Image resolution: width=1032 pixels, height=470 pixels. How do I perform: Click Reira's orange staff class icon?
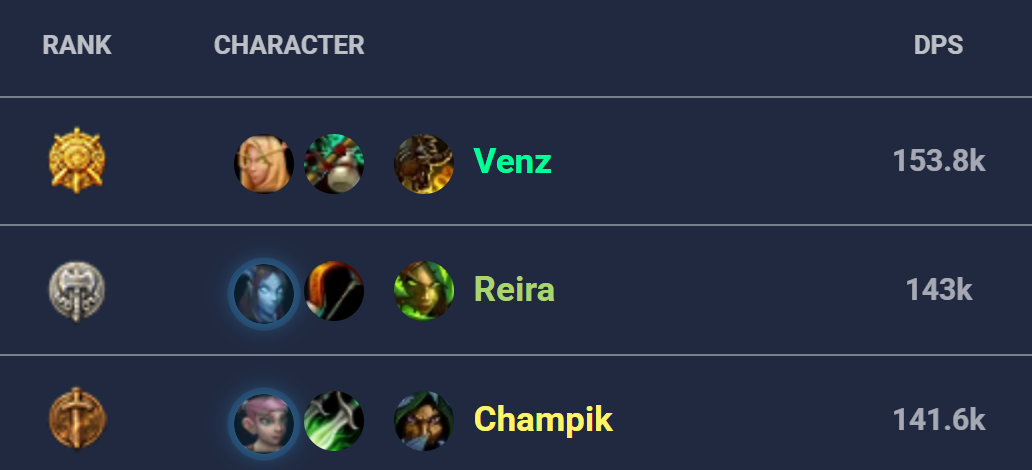(334, 291)
